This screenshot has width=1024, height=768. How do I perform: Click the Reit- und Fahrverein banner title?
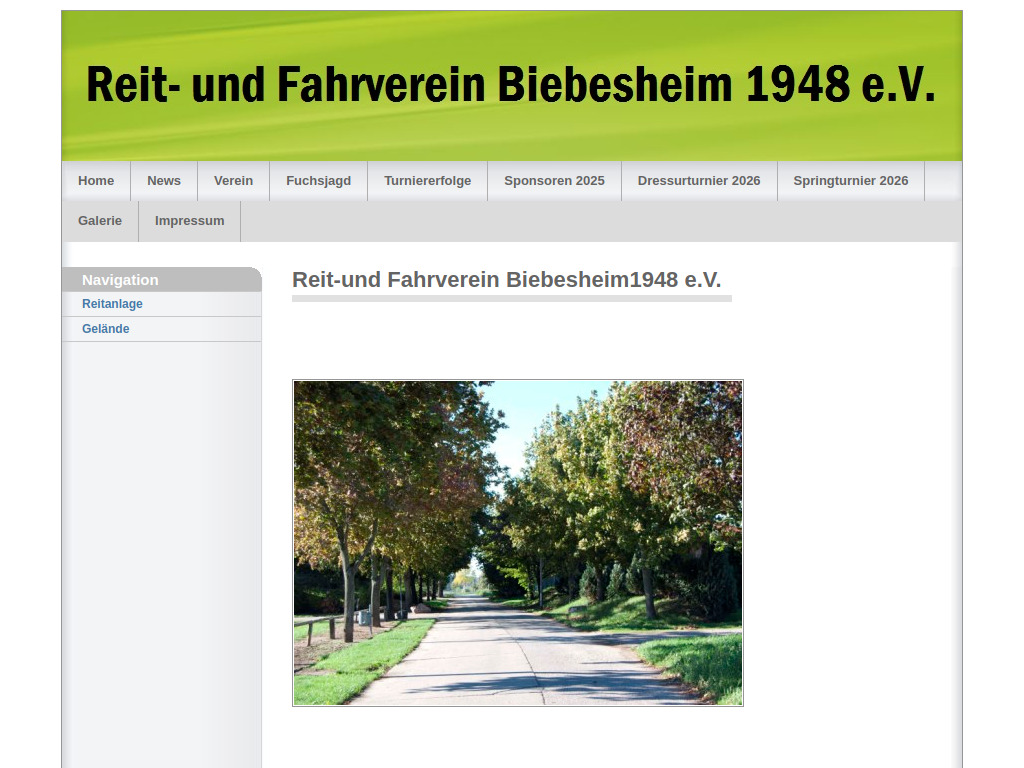pyautogui.click(x=510, y=84)
